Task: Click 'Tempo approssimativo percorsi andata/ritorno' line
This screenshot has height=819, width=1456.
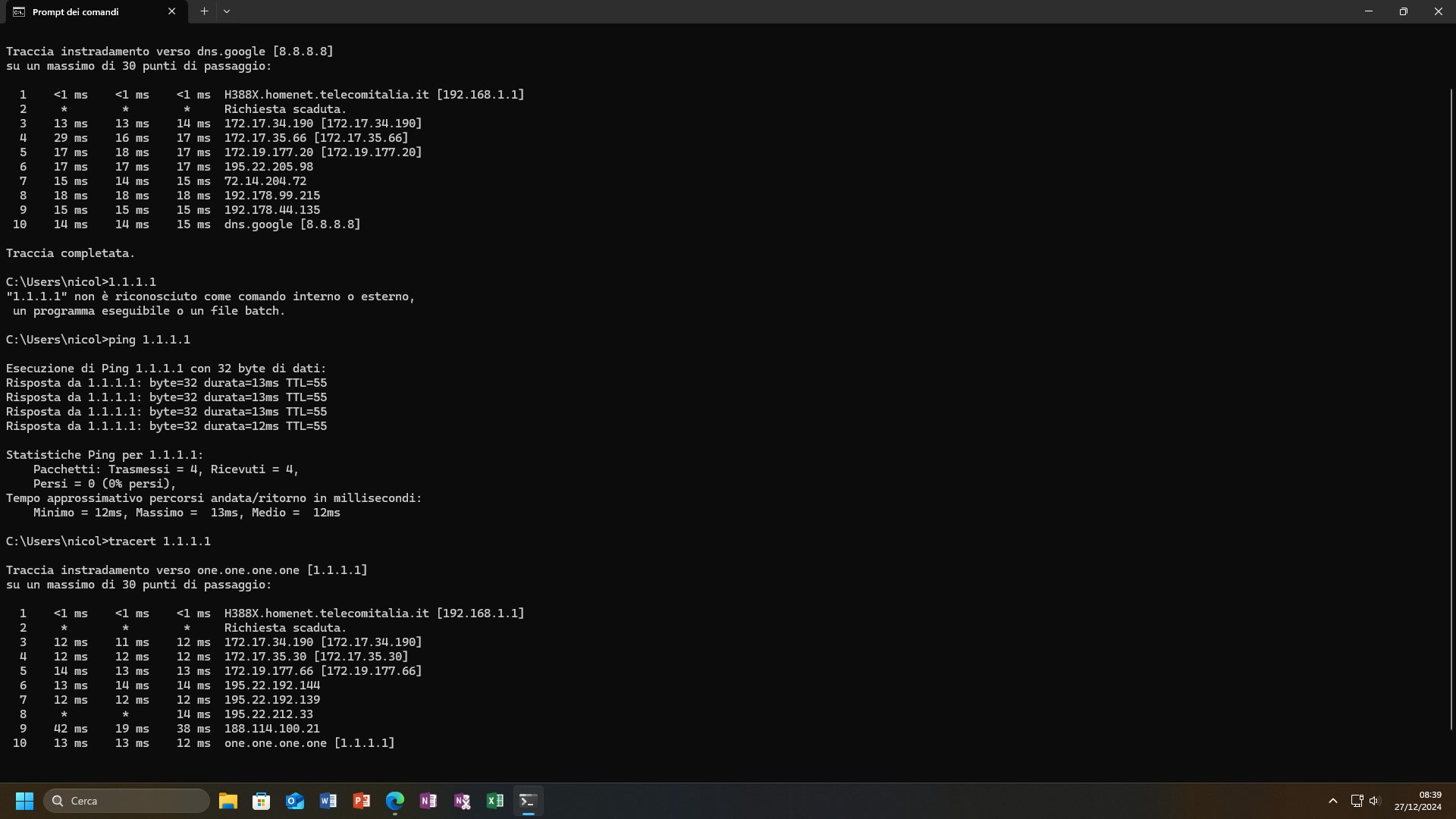Action: (214, 498)
